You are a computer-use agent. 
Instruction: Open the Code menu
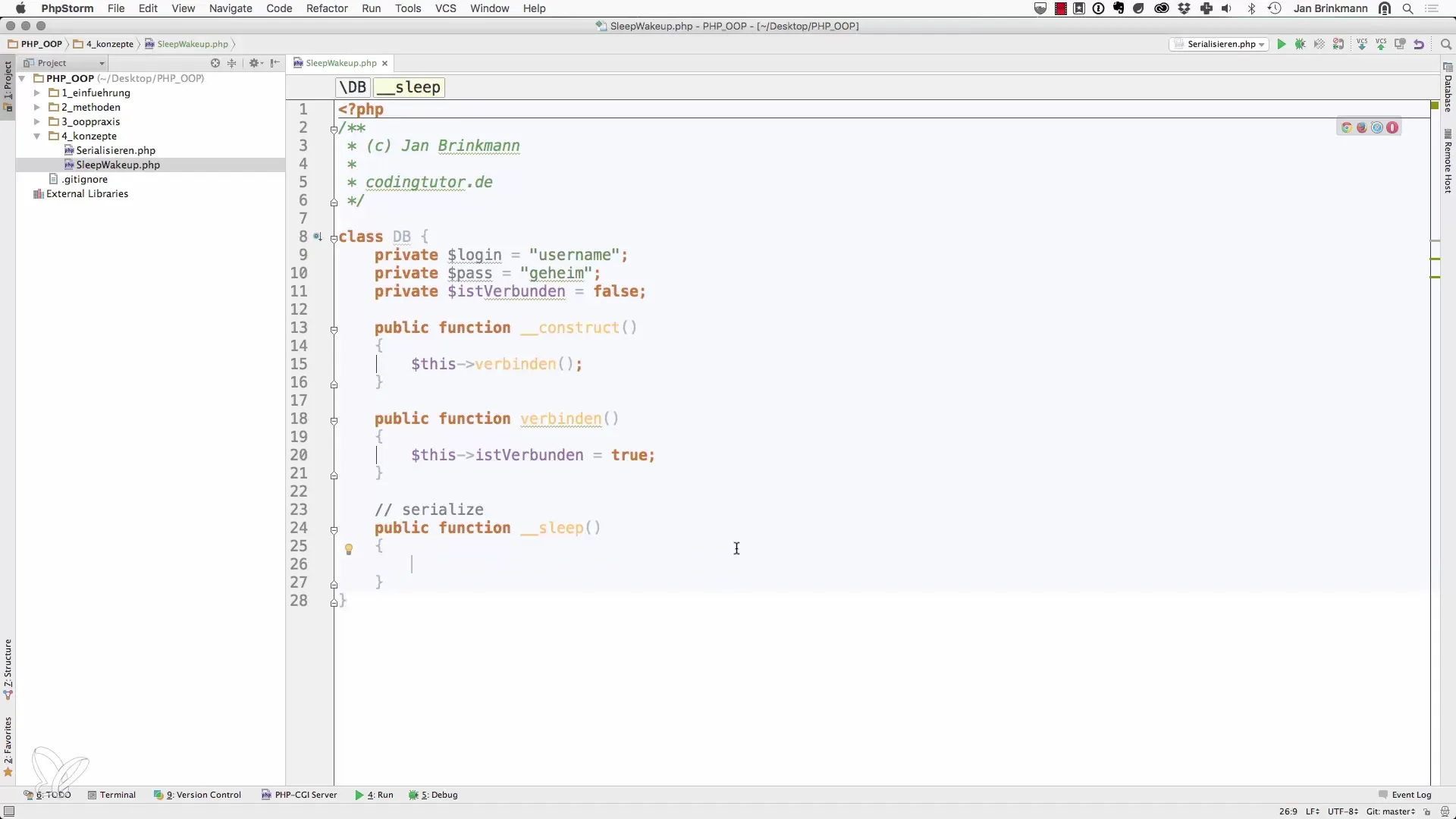(x=279, y=8)
